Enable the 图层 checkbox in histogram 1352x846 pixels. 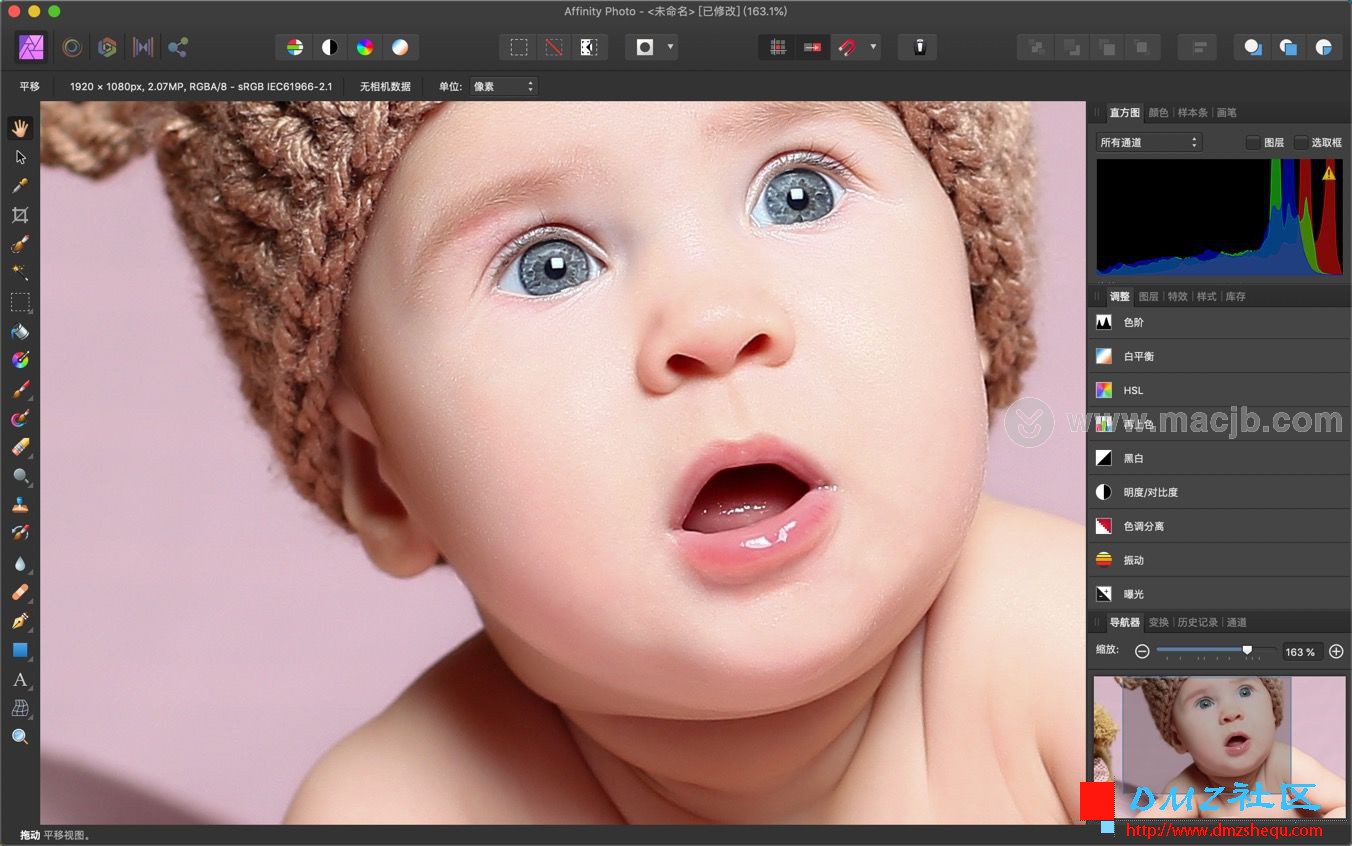coord(1252,143)
